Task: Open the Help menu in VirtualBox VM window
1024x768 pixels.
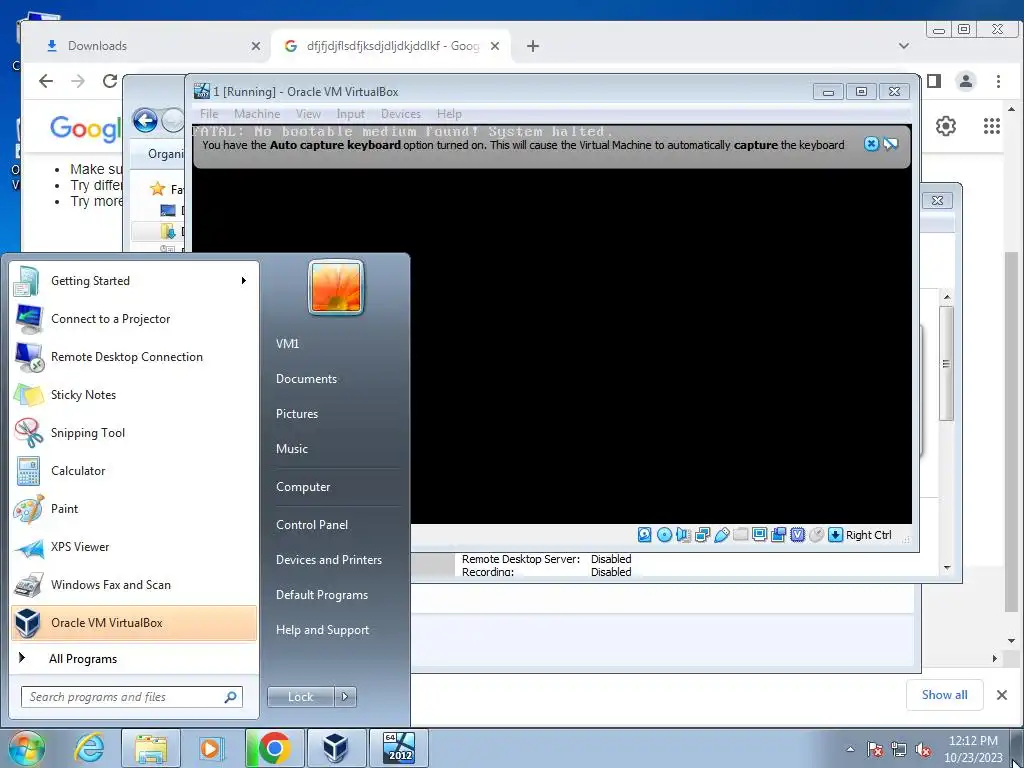Action: (449, 114)
